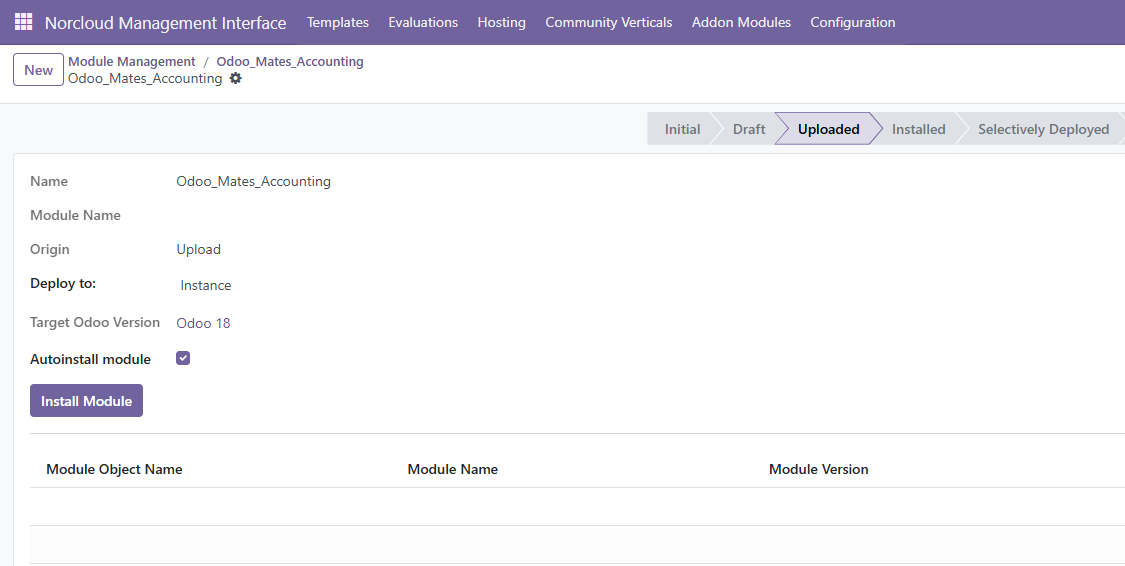Open the Community Verticals menu
Viewport: 1125px width, 566px height.
pyautogui.click(x=608, y=22)
